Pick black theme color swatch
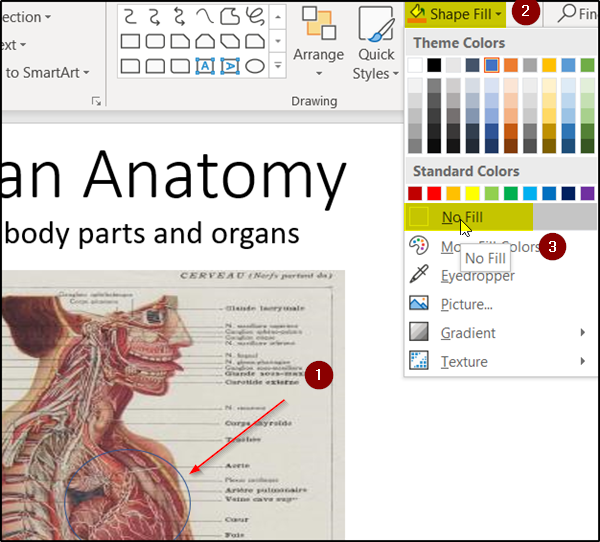Viewport: 600px width, 542px height. coord(434,65)
